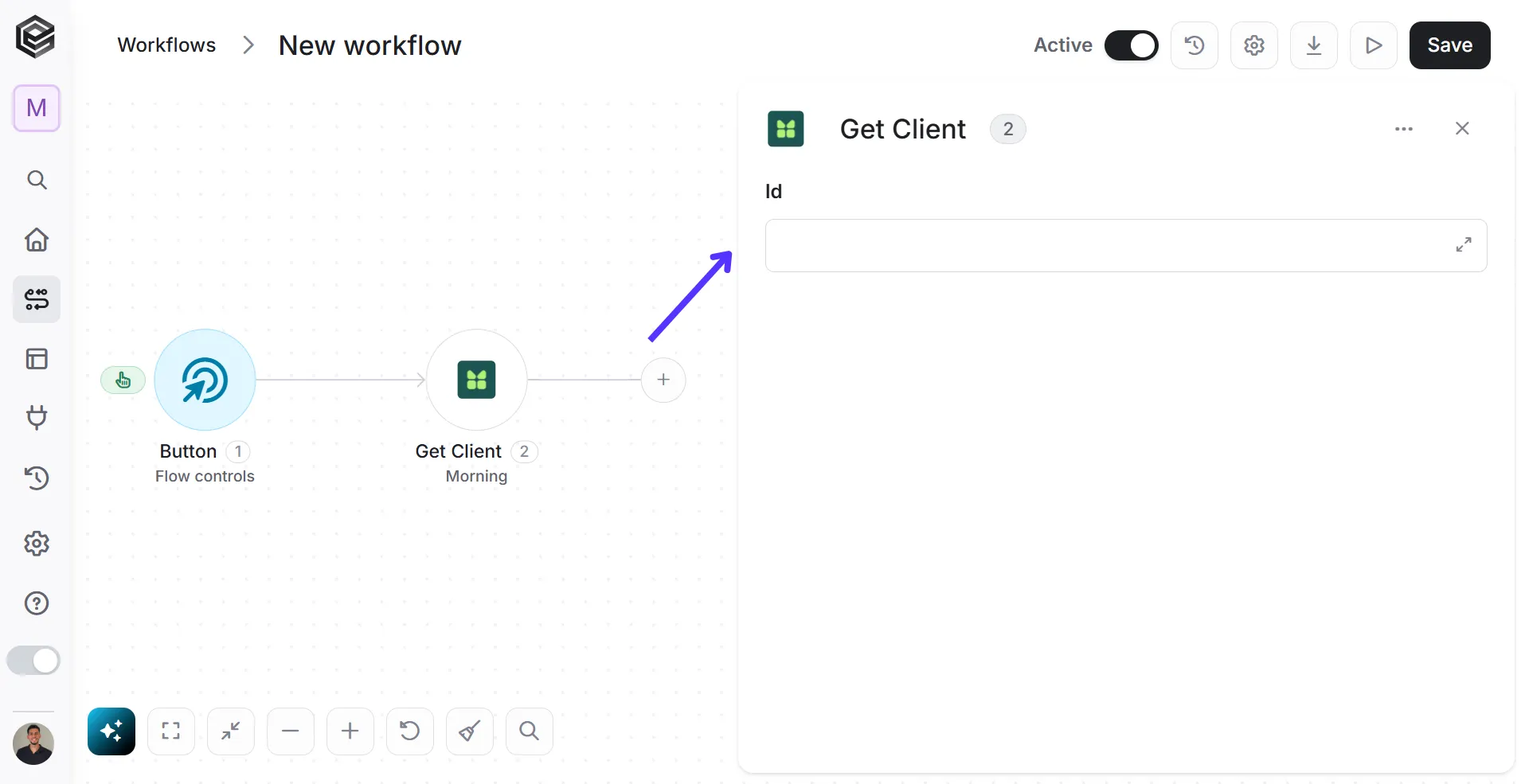The width and height of the screenshot is (1525, 784).
Task: Click the canvas clean-up brush icon
Action: pyautogui.click(x=470, y=731)
